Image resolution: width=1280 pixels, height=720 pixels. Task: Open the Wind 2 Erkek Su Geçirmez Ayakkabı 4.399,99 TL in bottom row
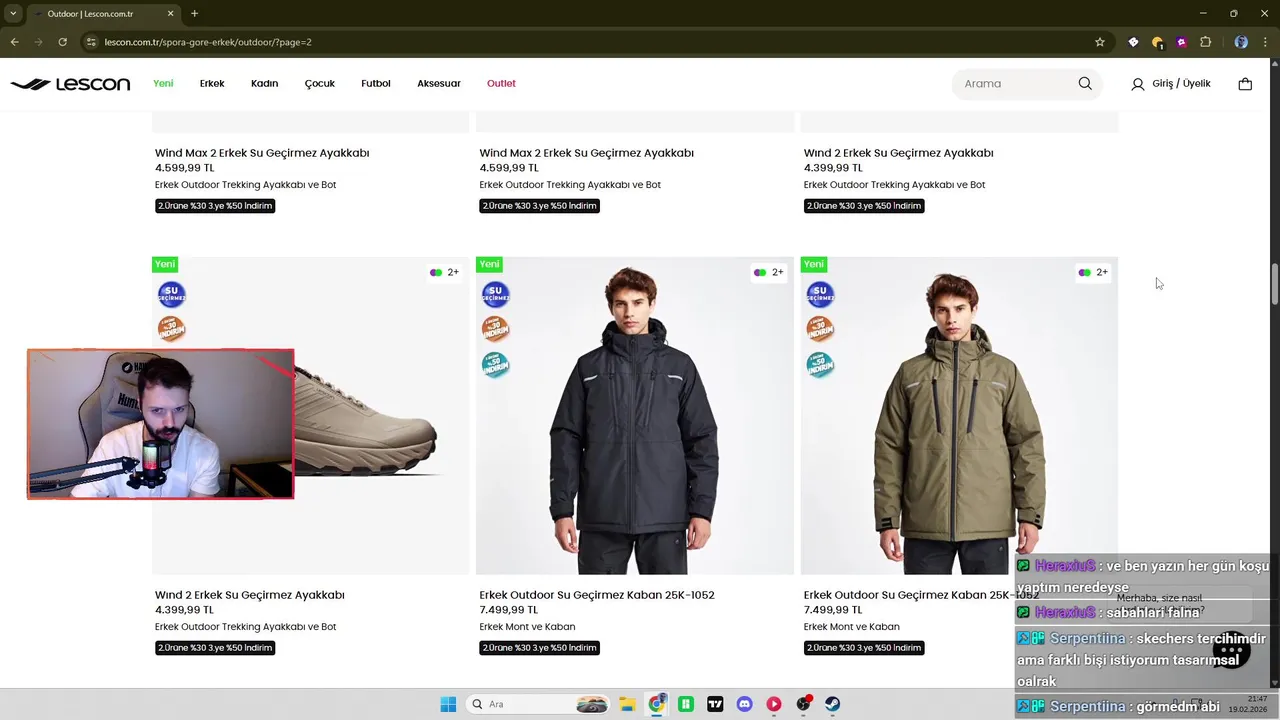click(250, 595)
